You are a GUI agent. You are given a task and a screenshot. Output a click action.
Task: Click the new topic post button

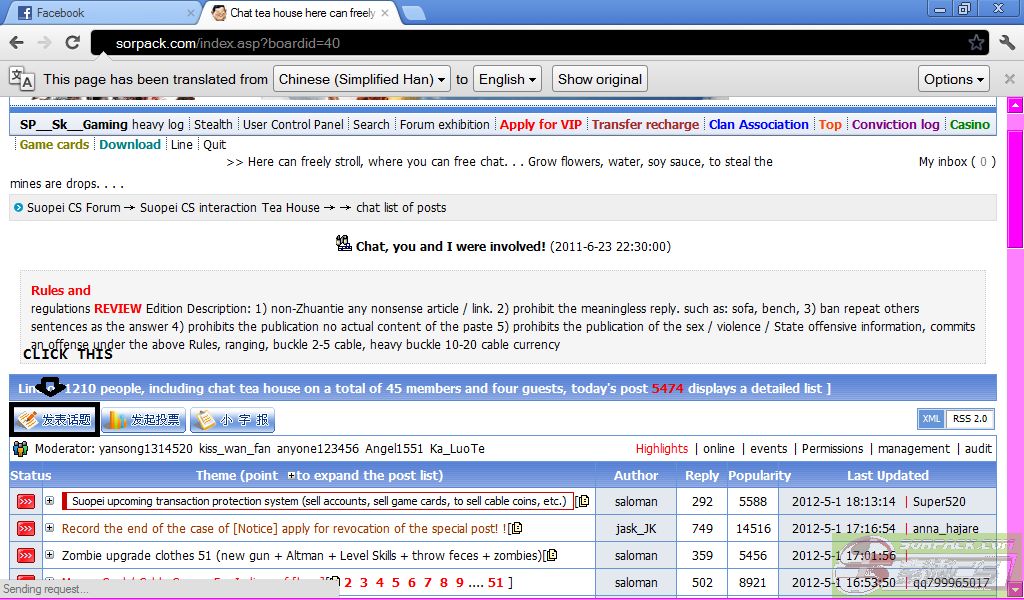pyautogui.click(x=55, y=420)
